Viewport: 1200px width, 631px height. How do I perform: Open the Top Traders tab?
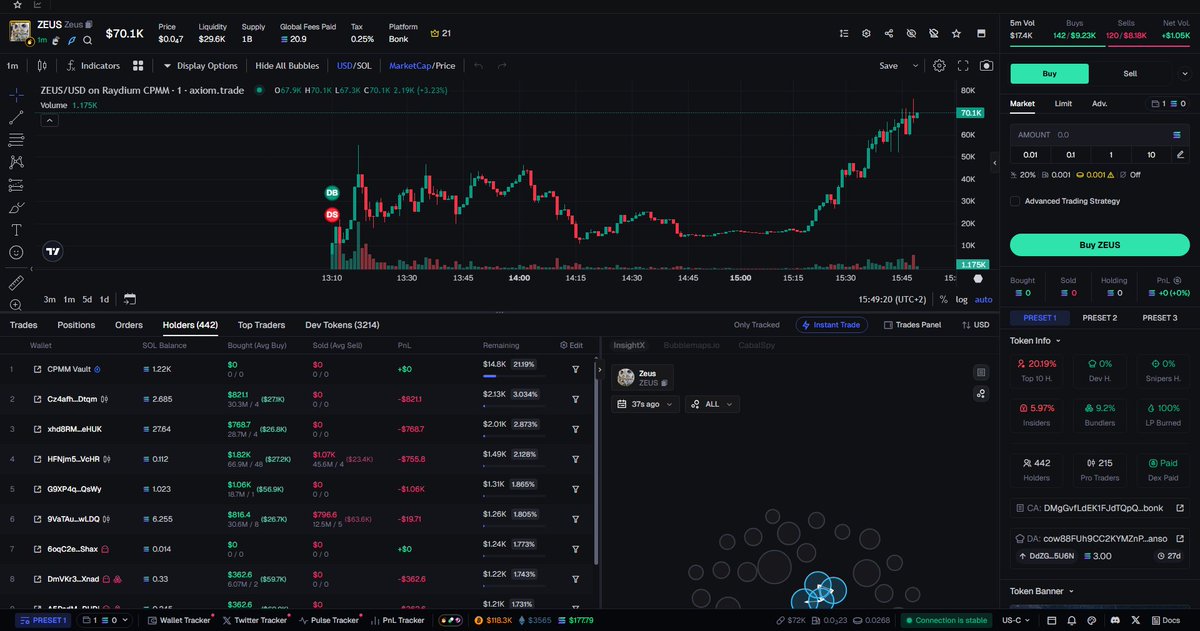[x=261, y=325]
